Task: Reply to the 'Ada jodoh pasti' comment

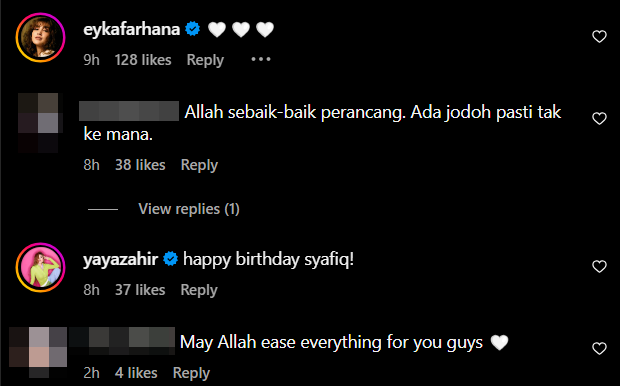Action: coord(199,165)
